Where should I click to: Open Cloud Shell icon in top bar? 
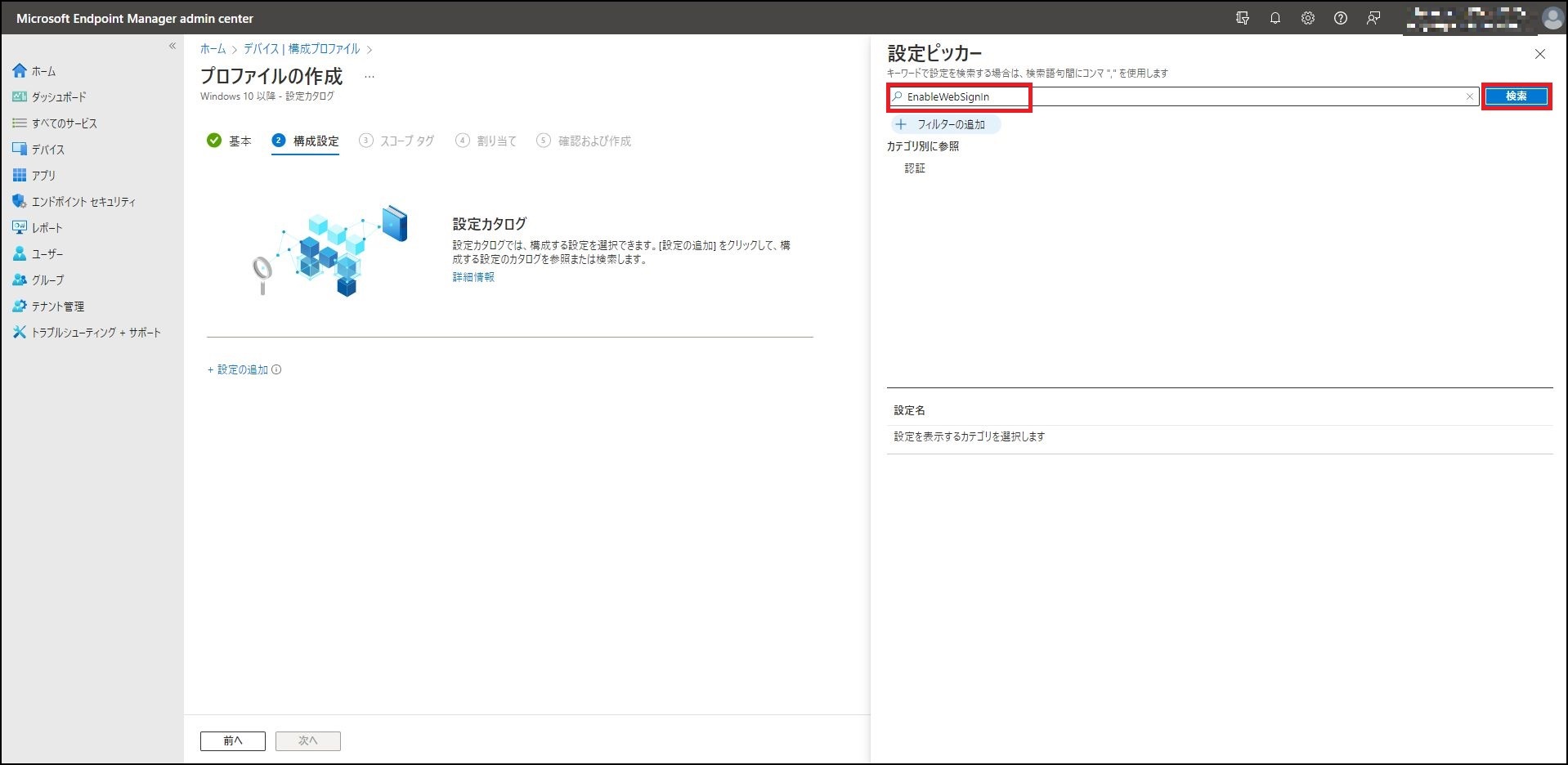(1243, 18)
